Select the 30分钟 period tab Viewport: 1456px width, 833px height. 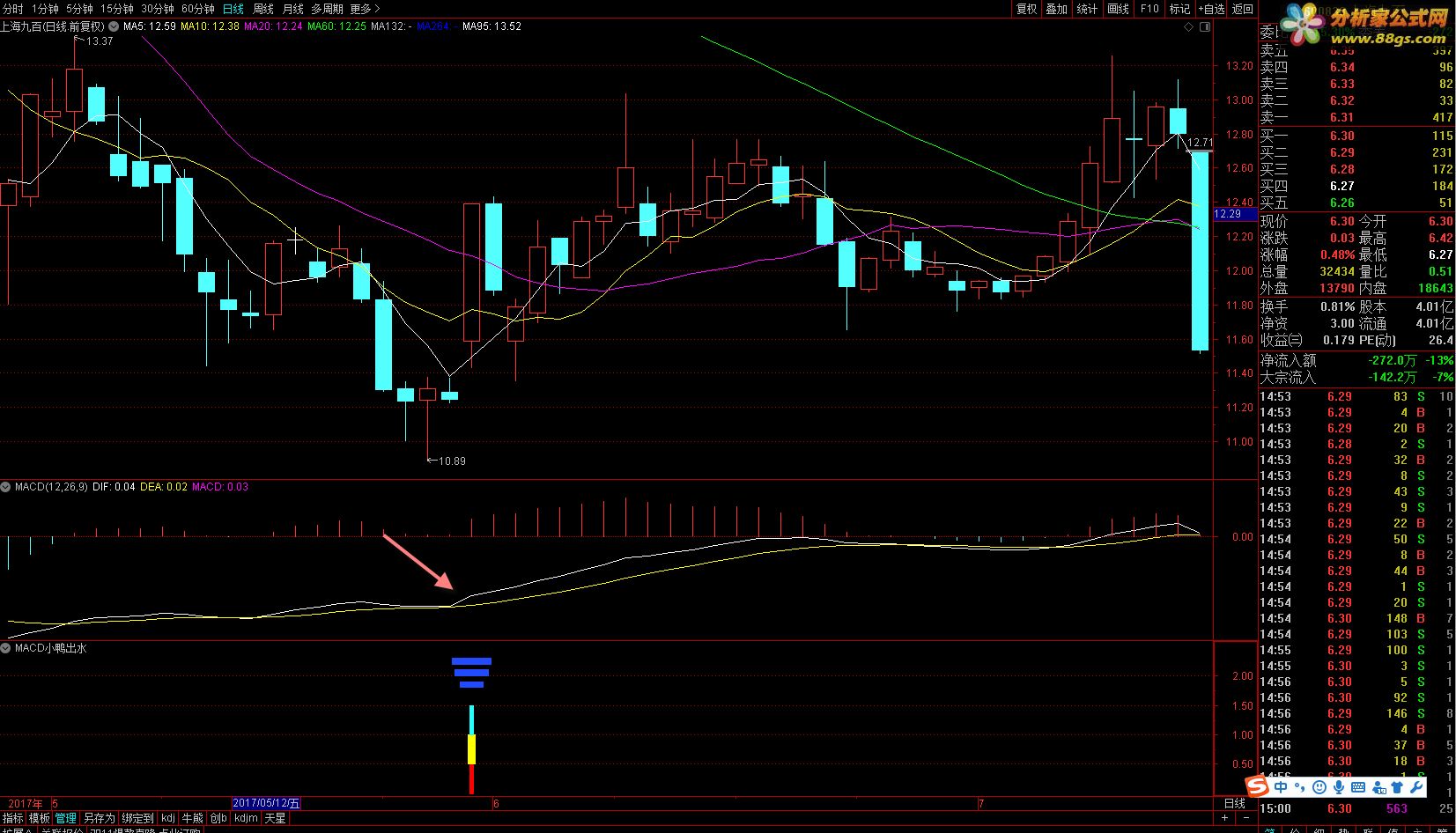pos(158,9)
